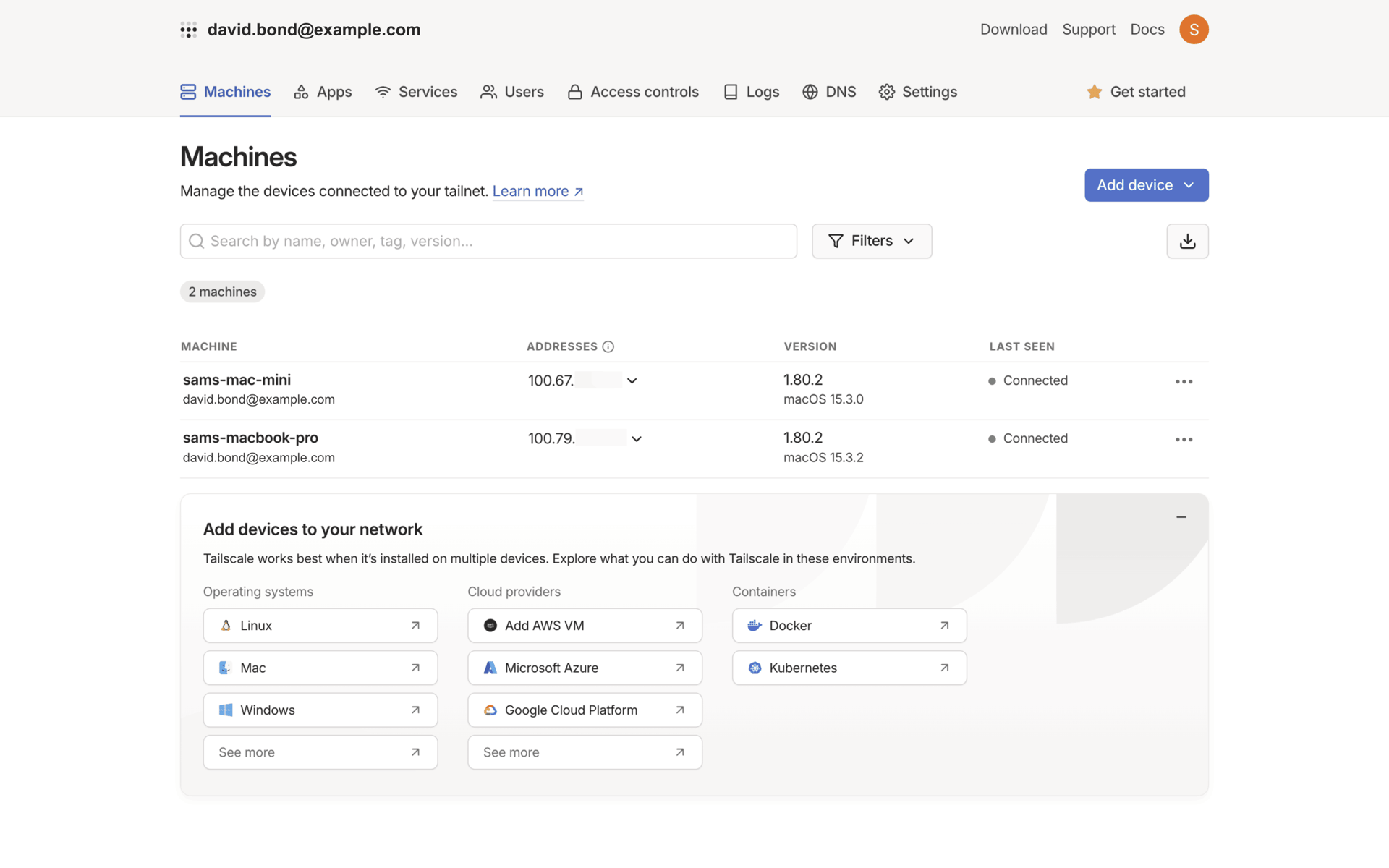Open the user avatar S menu
Viewport: 1389px width, 868px height.
[x=1194, y=30]
